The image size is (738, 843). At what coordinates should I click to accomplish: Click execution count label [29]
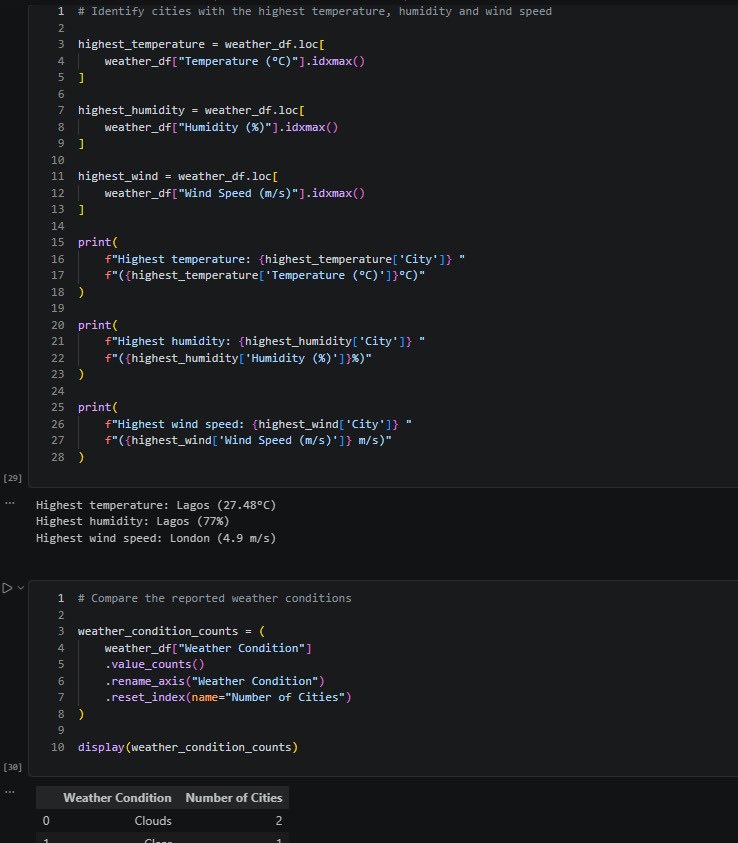[12, 478]
